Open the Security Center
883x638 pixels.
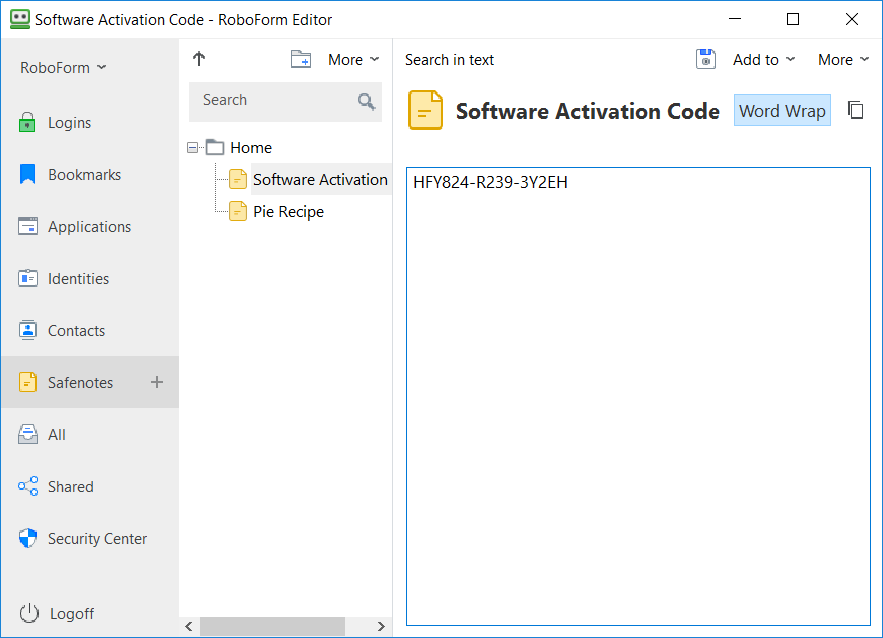(90, 539)
